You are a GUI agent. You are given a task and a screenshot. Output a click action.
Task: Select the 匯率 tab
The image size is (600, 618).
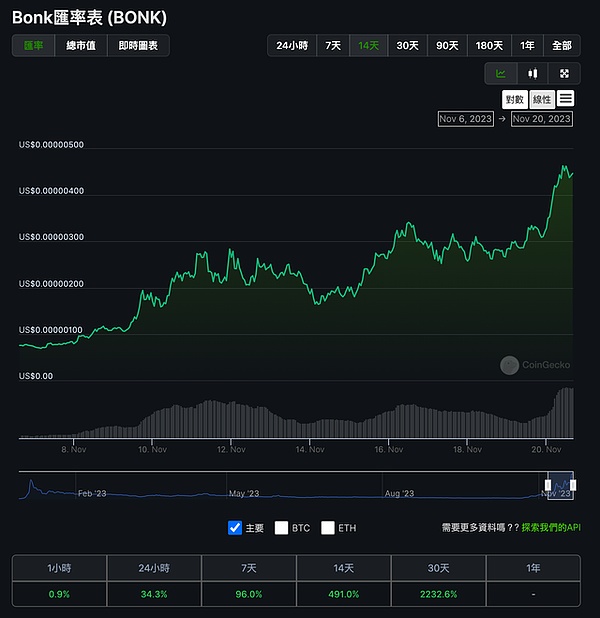(33, 46)
